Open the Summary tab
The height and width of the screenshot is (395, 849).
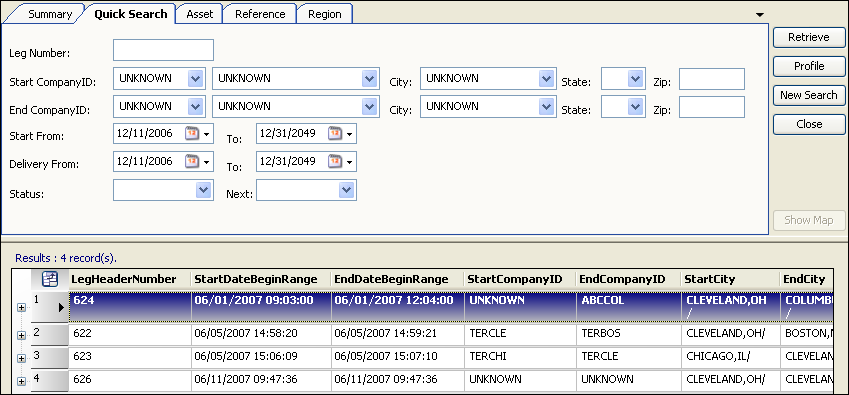pos(50,14)
